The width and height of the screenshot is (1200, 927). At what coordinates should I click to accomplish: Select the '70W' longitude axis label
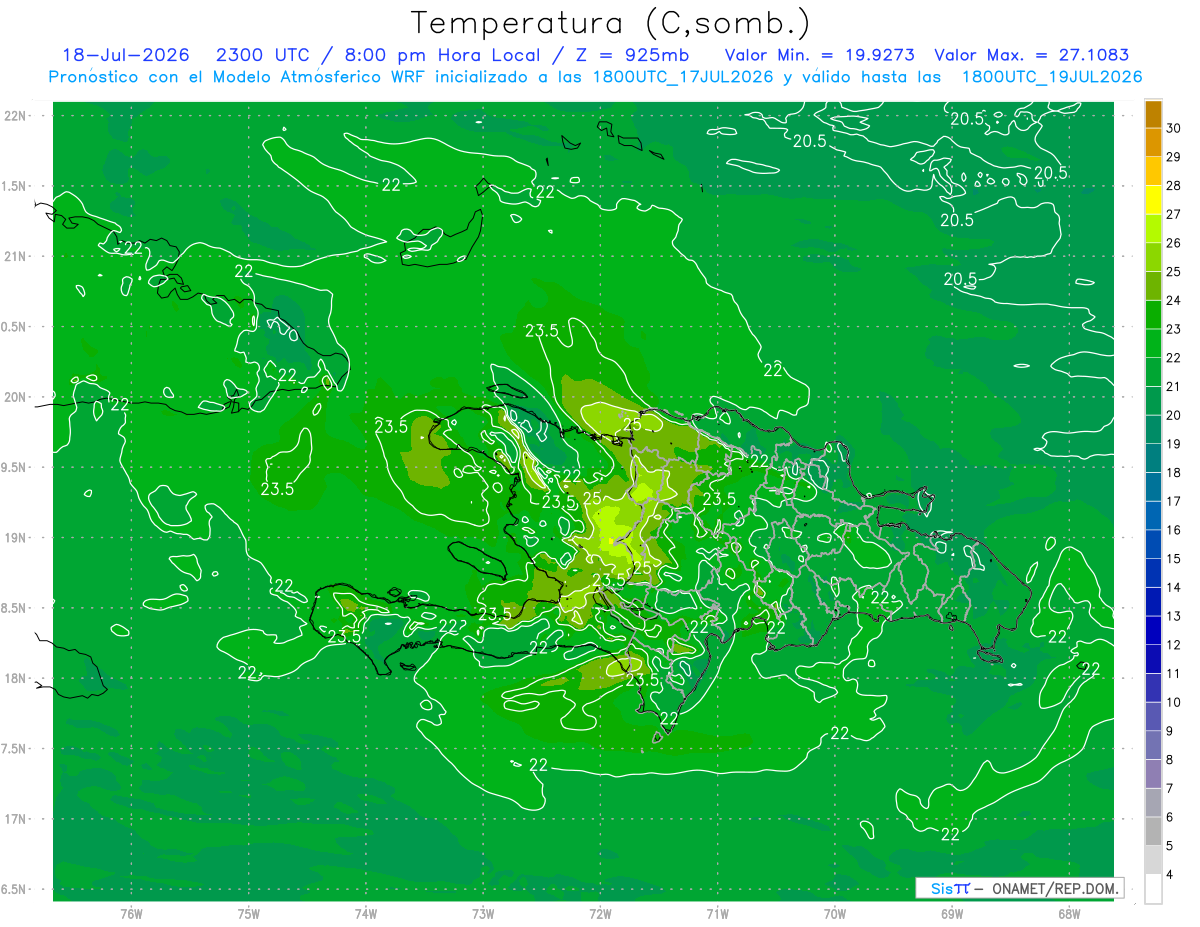click(835, 914)
